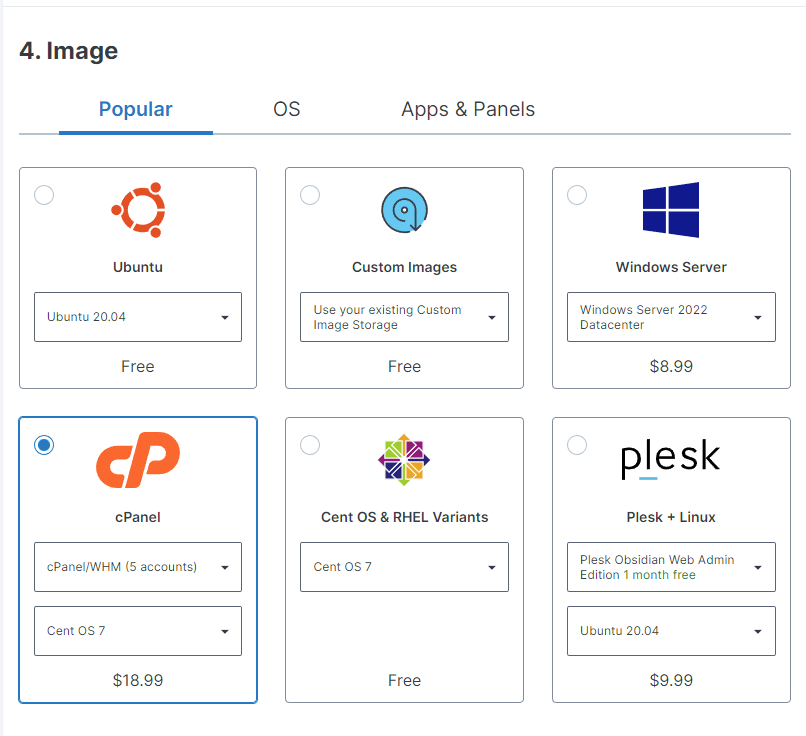Open the Custom Image Storage dropdown
Image resolution: width=806 pixels, height=736 pixels.
(x=404, y=317)
